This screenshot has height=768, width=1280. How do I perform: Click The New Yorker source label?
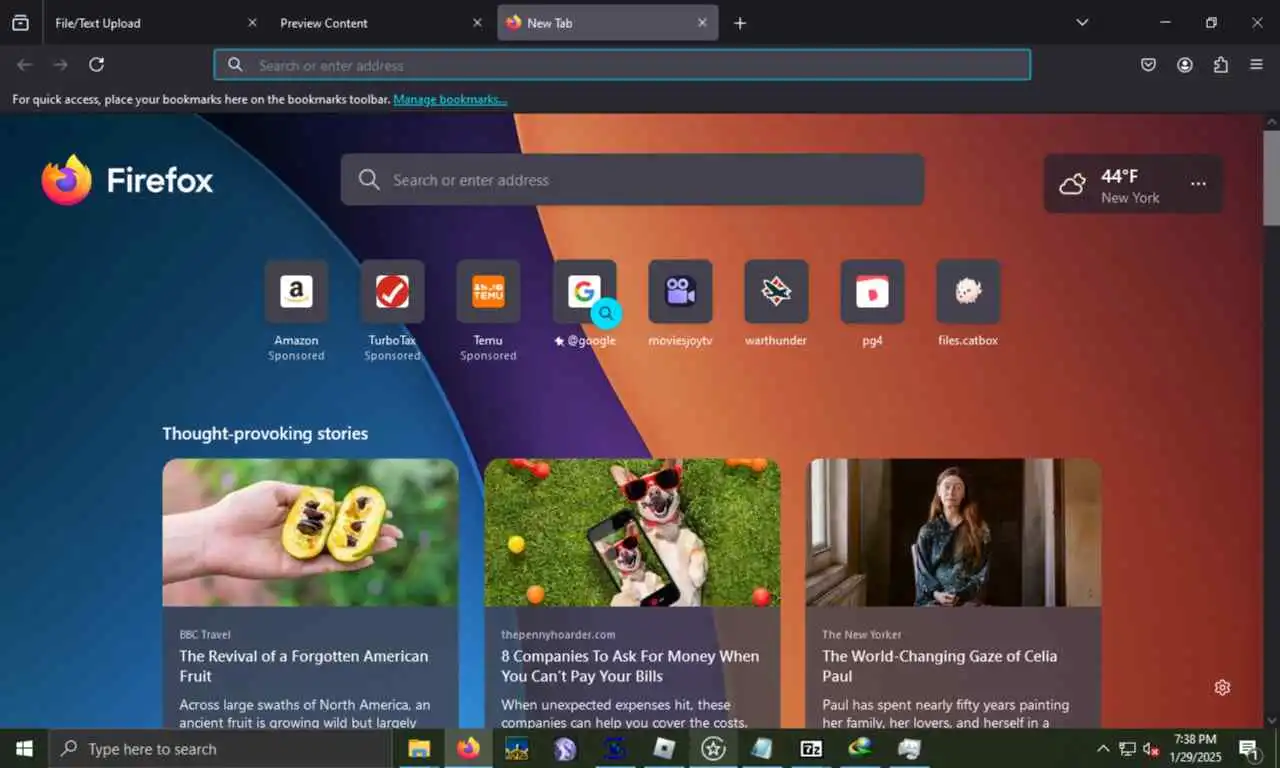coord(862,634)
